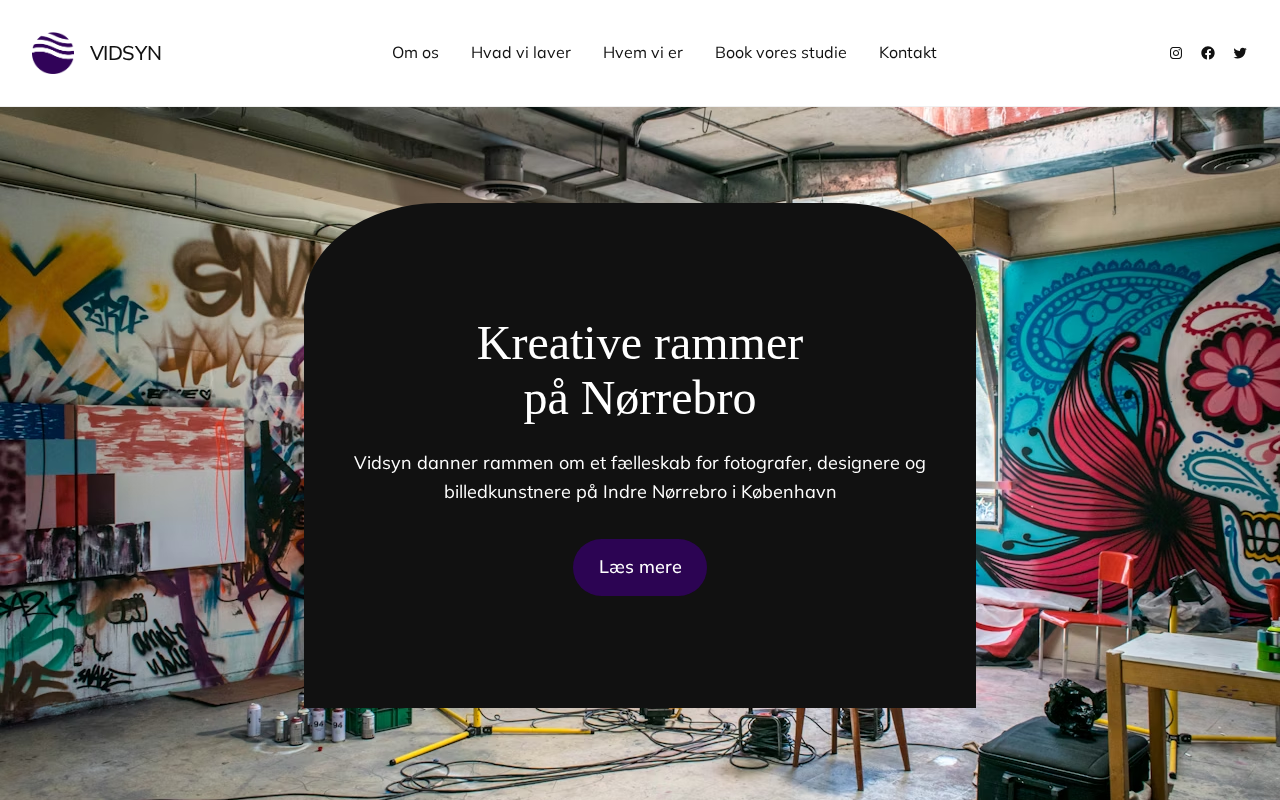
Task: Go to the VIDSYN site title
Action: [x=126, y=53]
